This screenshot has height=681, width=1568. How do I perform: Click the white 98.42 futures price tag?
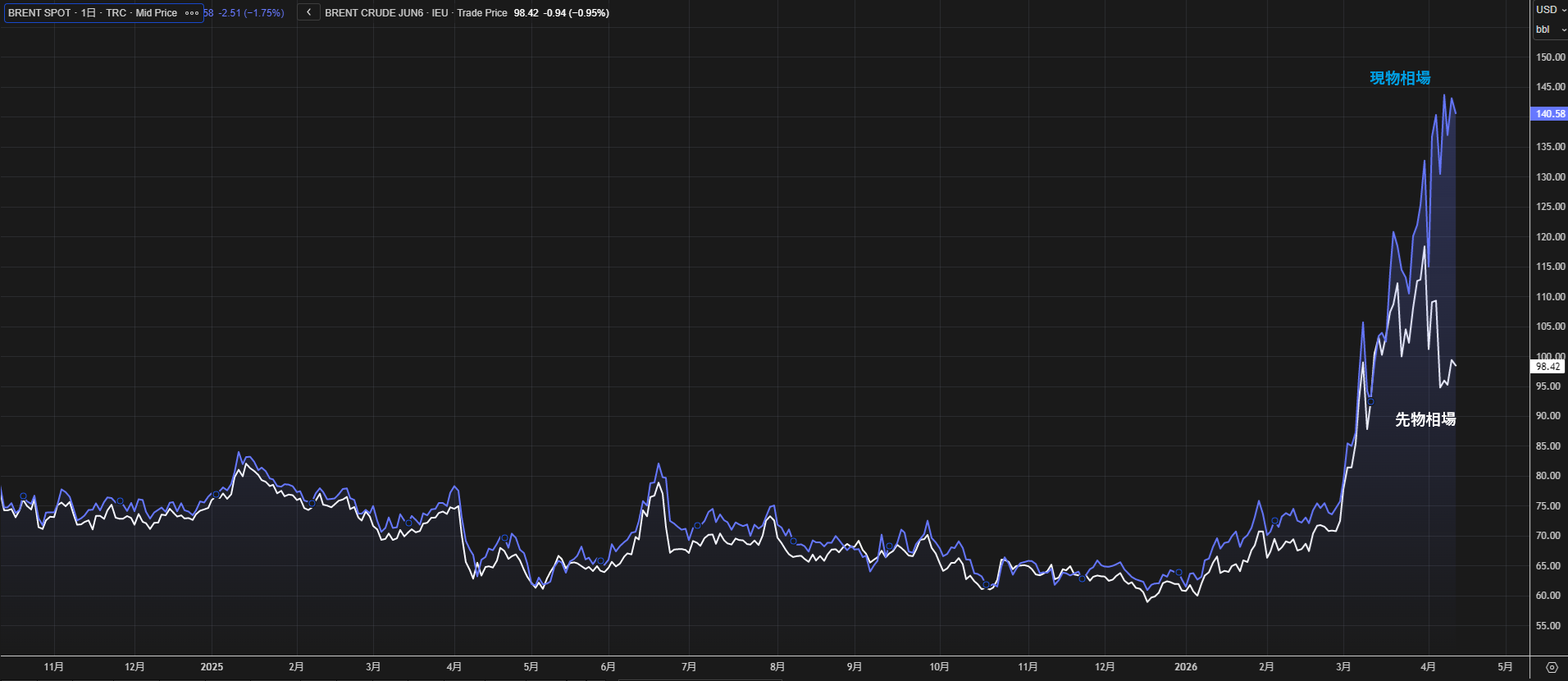pos(1548,367)
